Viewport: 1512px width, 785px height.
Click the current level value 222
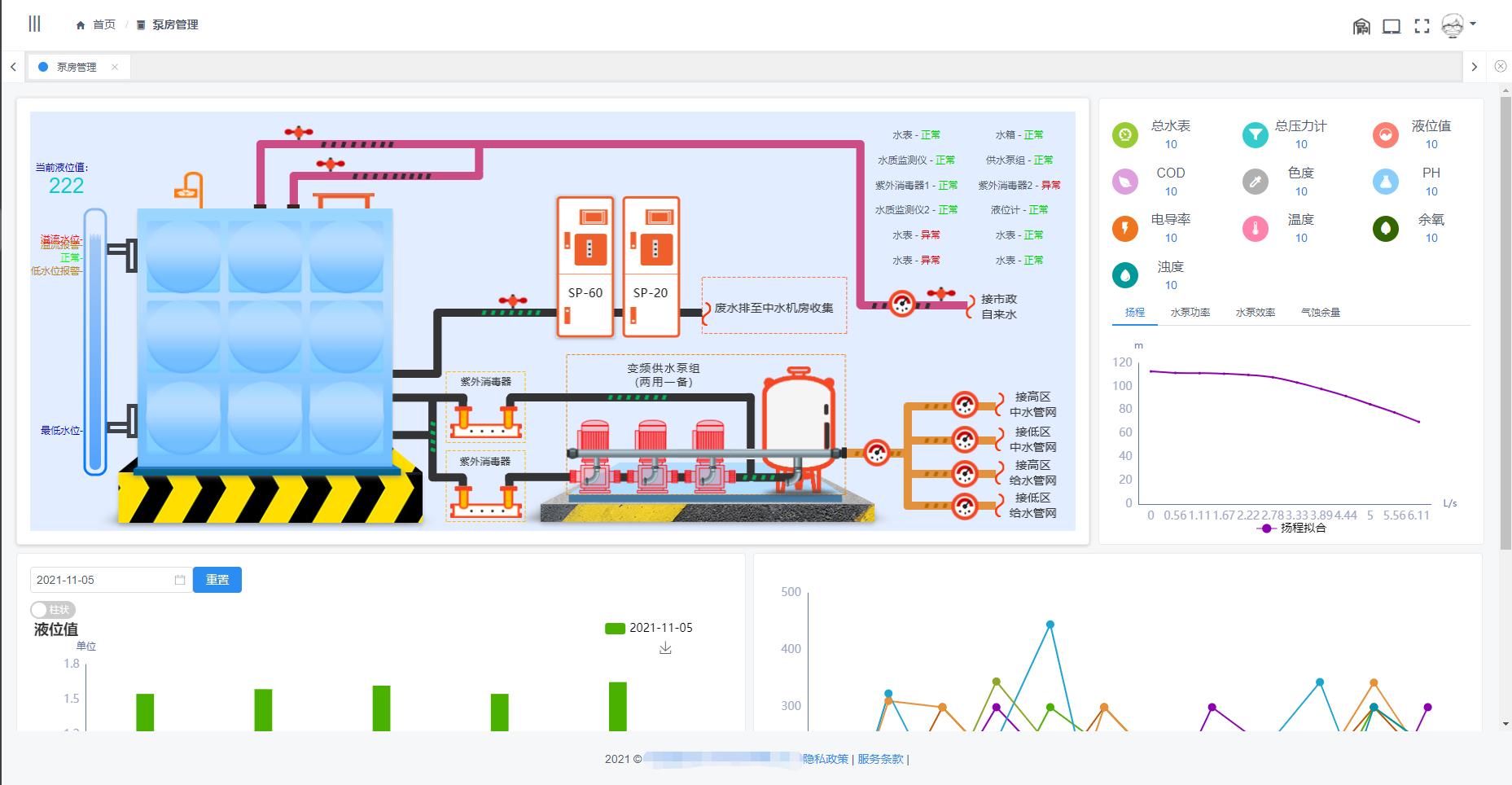66,186
